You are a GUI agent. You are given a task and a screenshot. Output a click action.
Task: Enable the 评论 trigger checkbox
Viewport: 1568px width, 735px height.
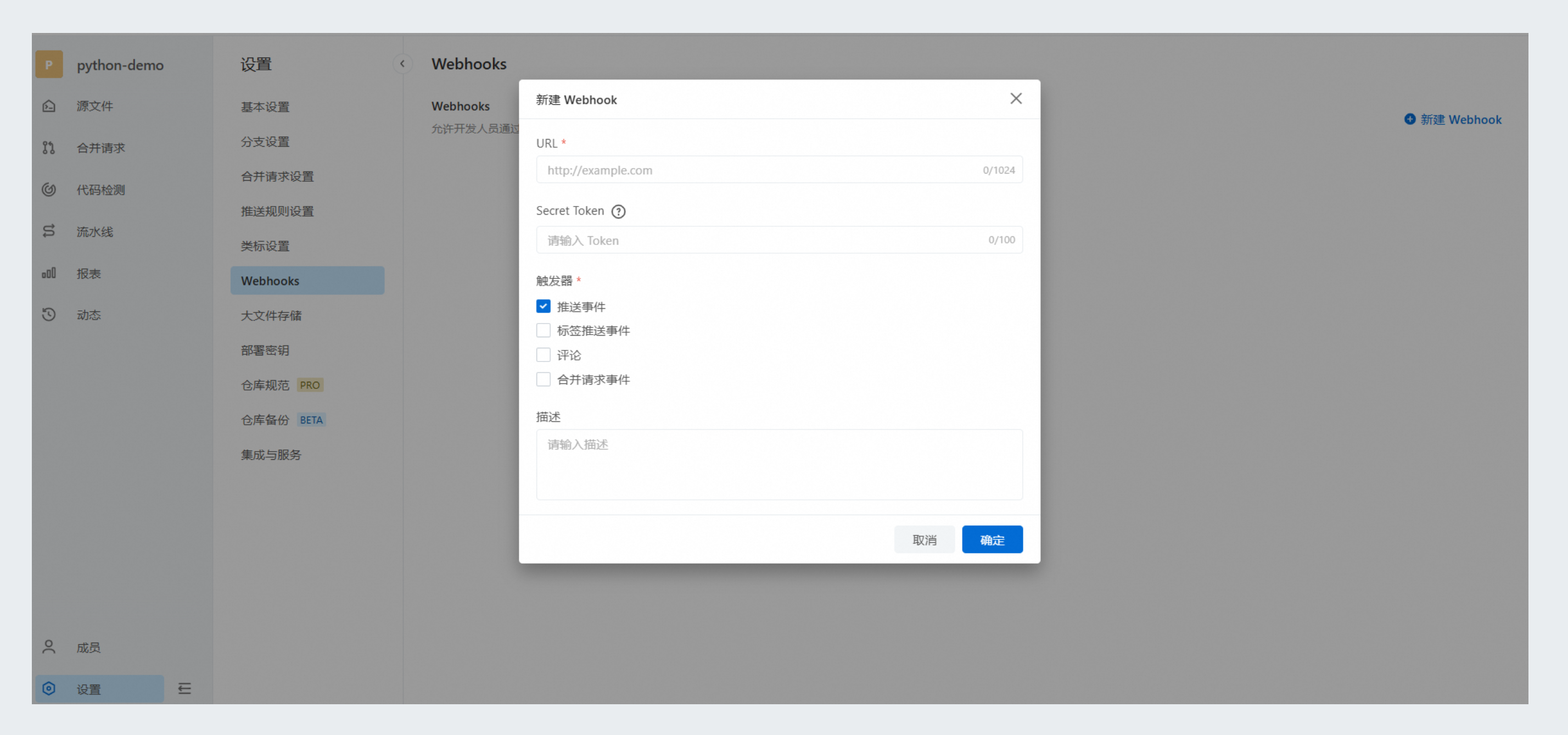click(543, 355)
